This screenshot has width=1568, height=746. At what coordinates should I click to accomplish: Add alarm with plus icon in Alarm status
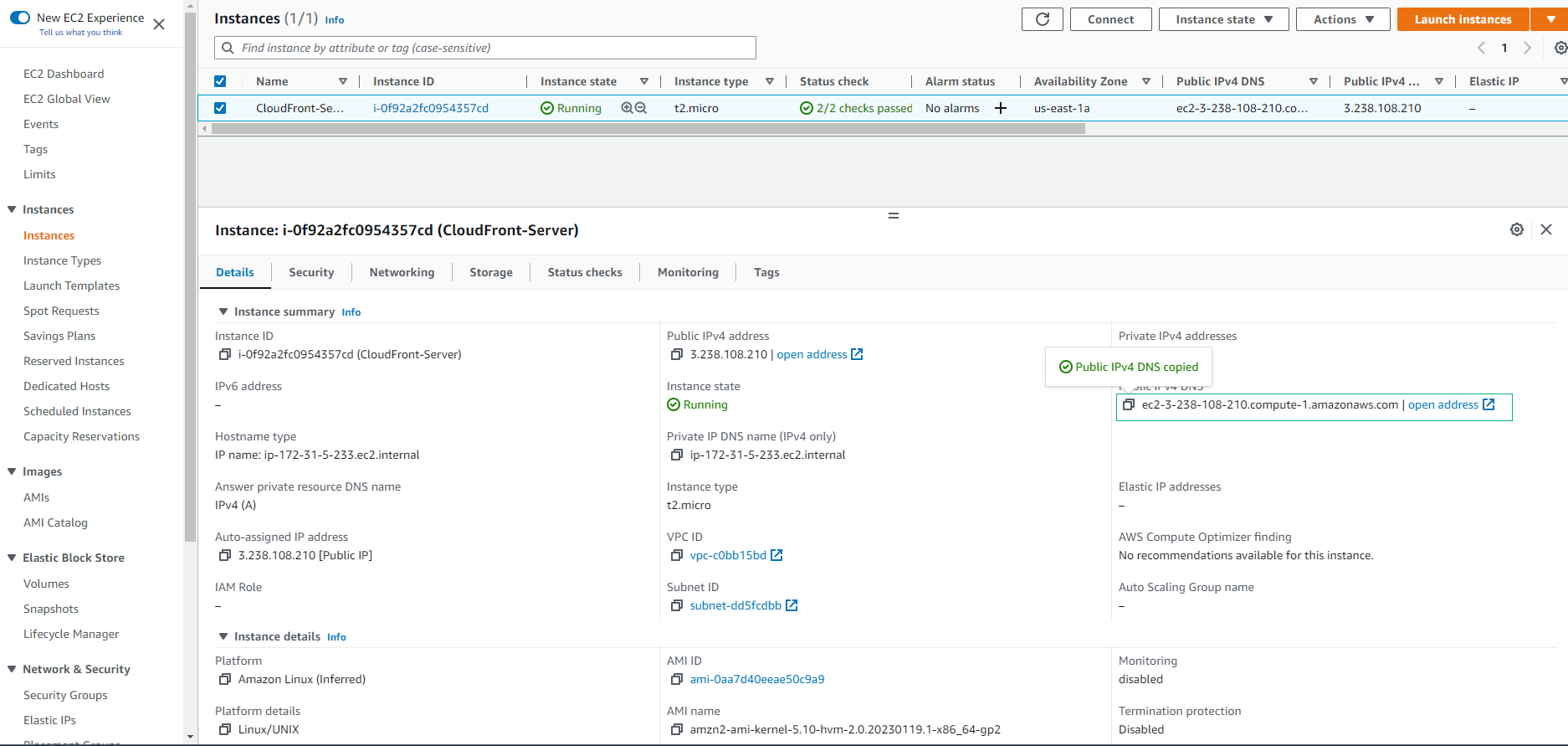(1000, 108)
